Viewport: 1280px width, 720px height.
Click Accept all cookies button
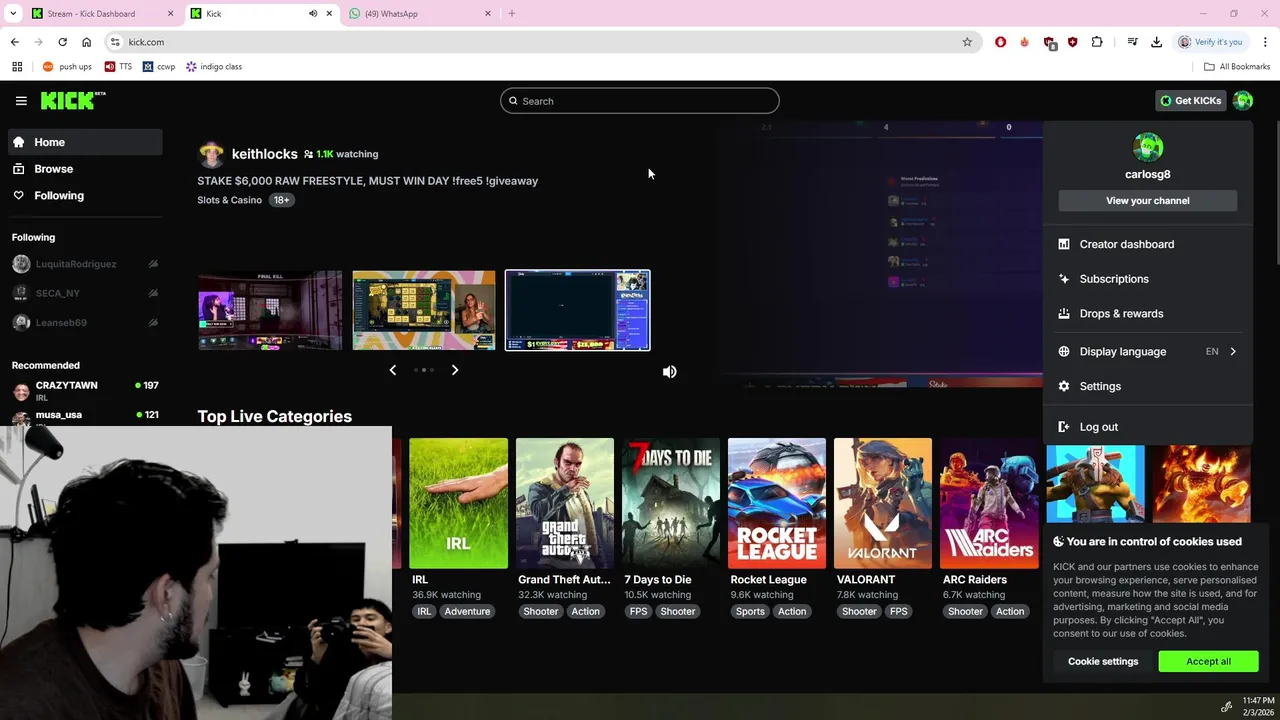tap(1208, 661)
